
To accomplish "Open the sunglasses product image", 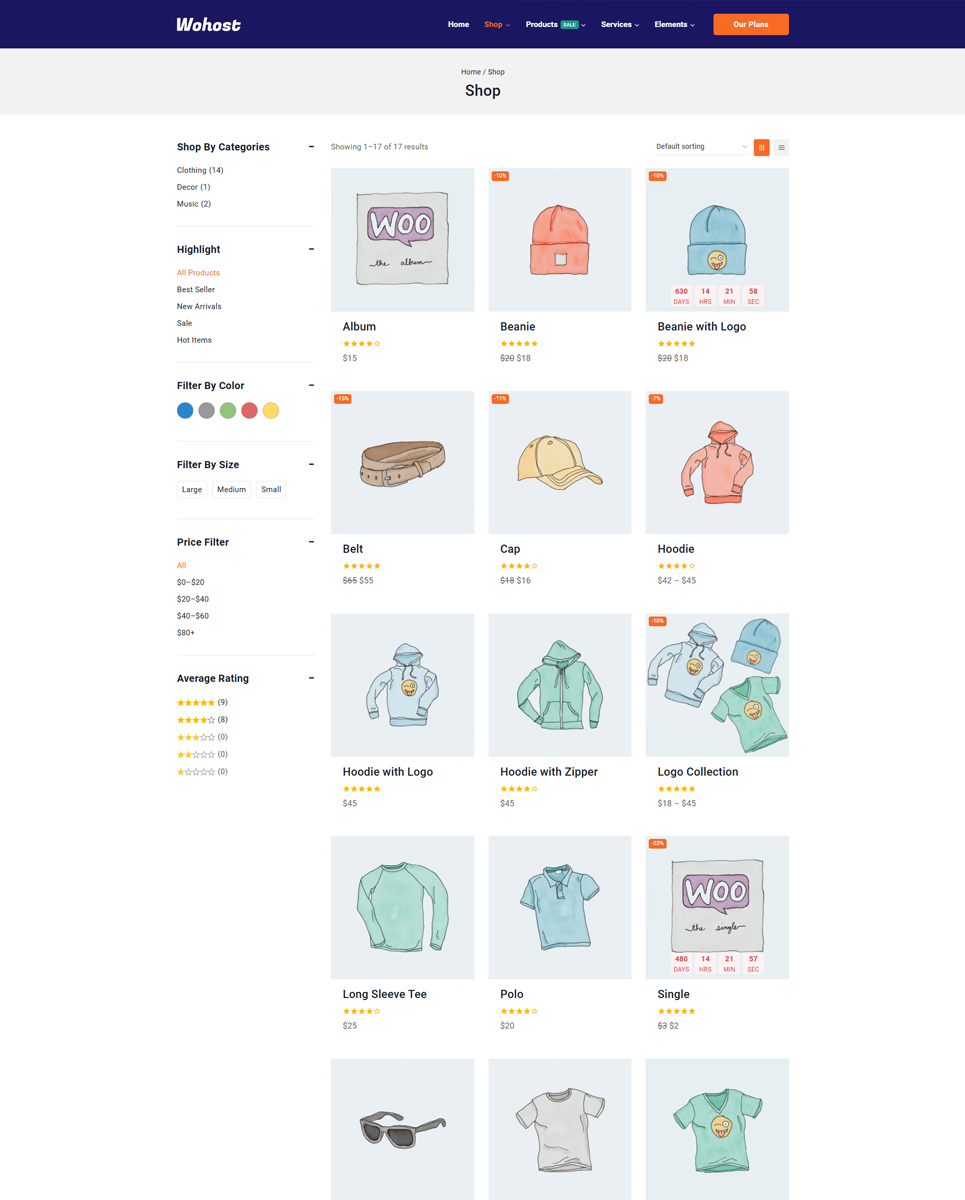I will coord(402,1129).
